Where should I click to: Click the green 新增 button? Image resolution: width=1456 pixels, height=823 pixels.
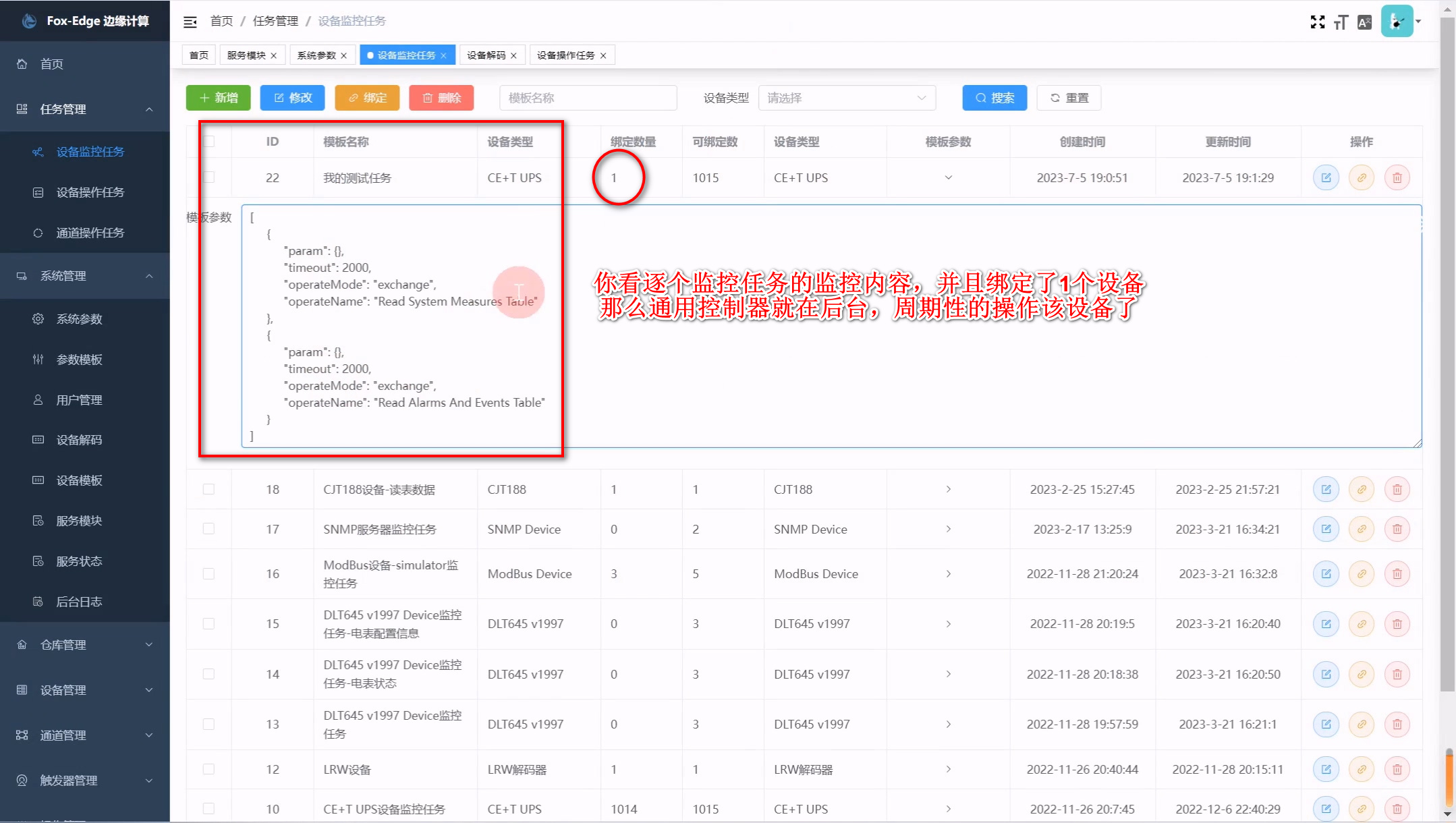pyautogui.click(x=219, y=98)
